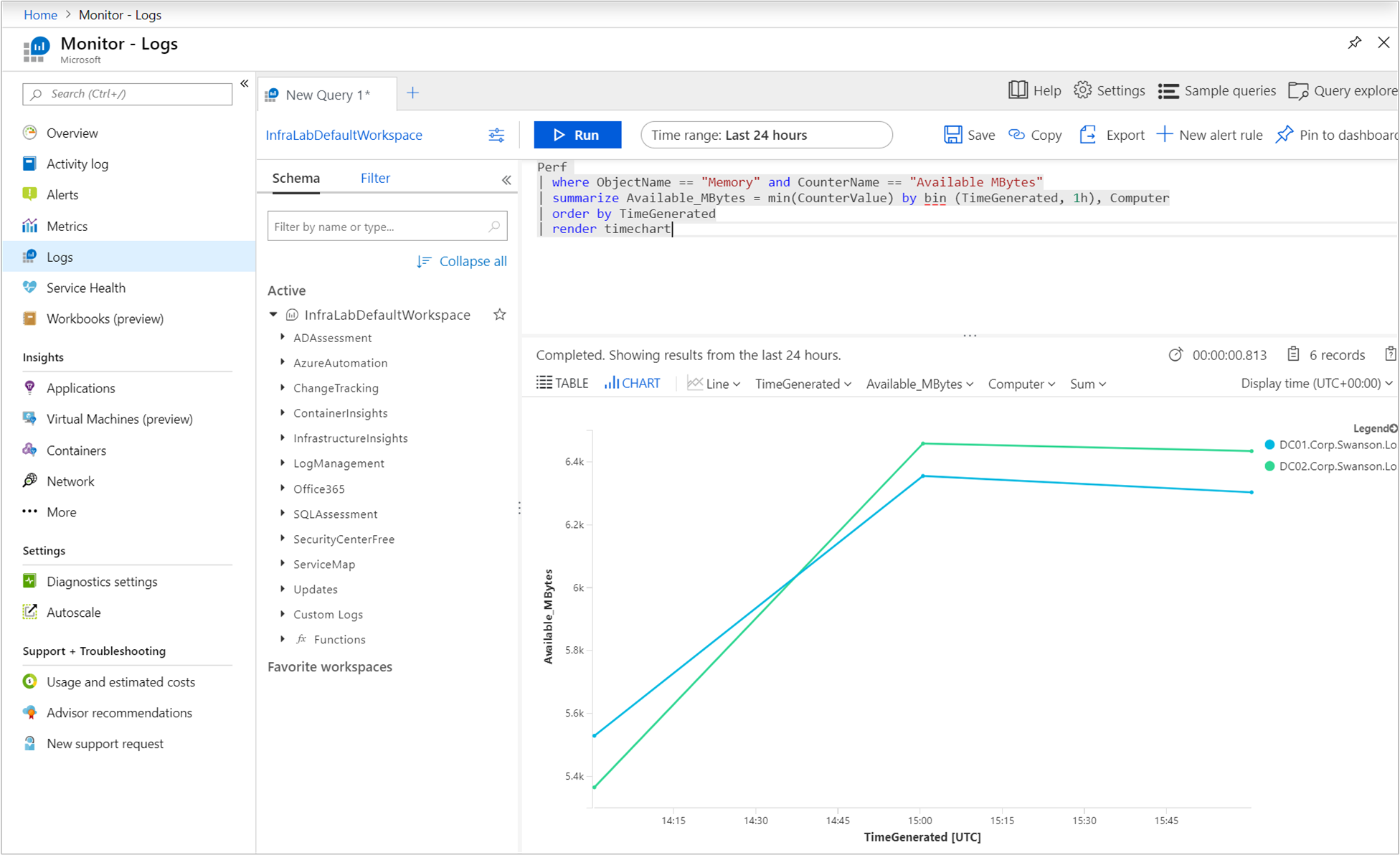The width and height of the screenshot is (1400, 855).
Task: Toggle DC01.Corp.Swanson legend series dot
Action: tap(1270, 445)
